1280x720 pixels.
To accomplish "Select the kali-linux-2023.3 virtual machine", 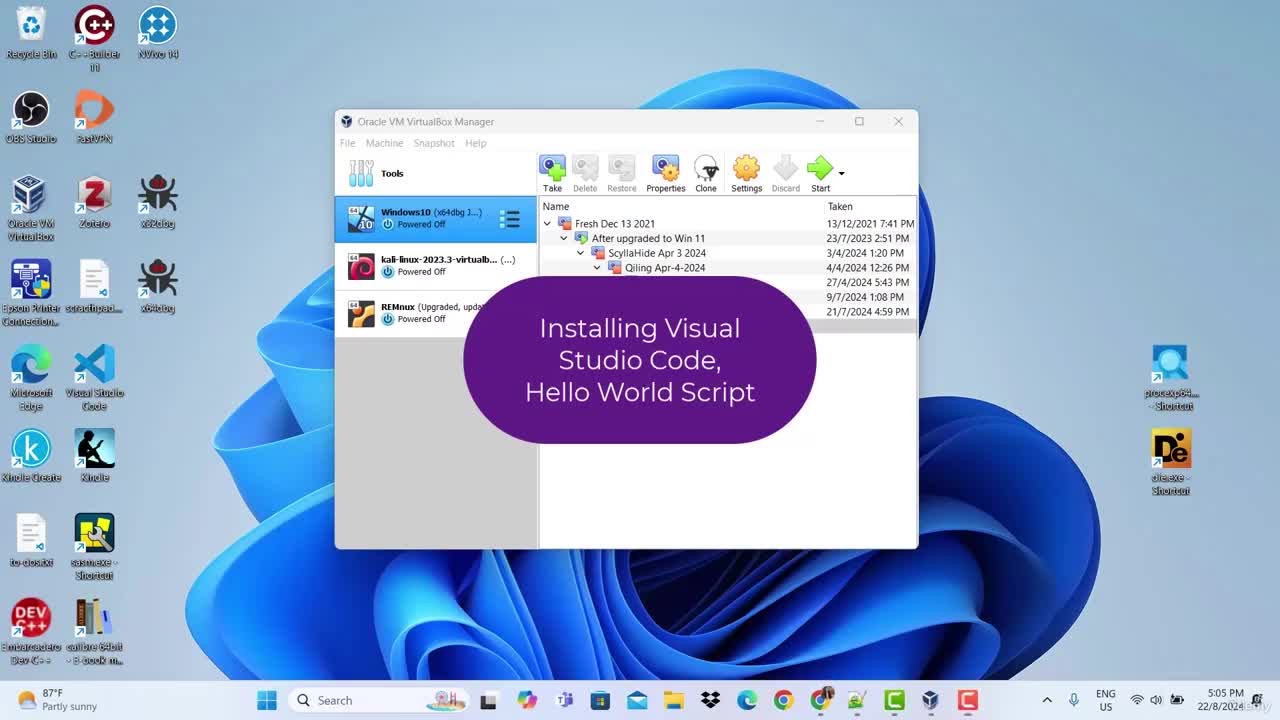I will pyautogui.click(x=435, y=266).
